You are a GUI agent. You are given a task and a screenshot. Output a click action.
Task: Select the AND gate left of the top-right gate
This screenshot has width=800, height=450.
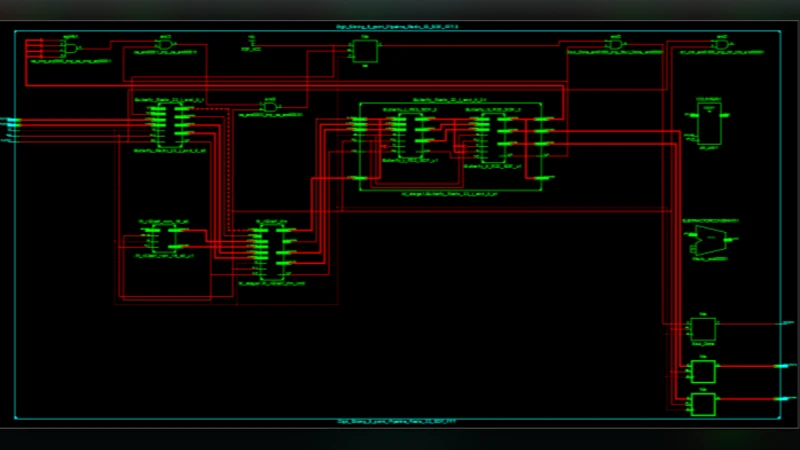[614, 45]
